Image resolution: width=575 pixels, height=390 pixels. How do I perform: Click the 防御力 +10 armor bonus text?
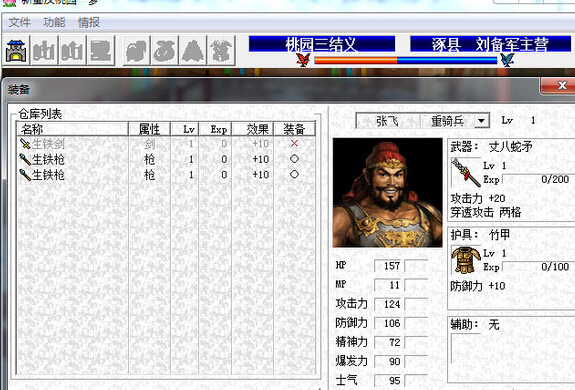coord(478,286)
